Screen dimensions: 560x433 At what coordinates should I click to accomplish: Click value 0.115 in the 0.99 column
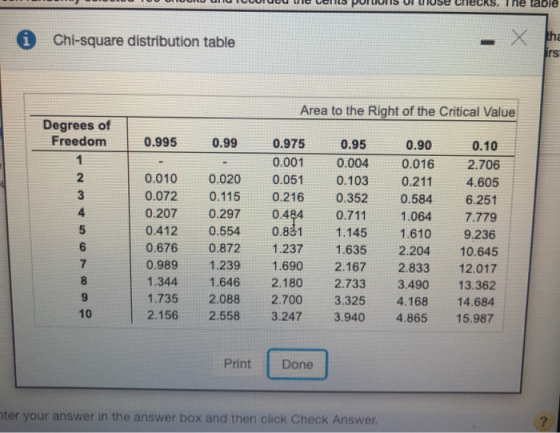225,196
